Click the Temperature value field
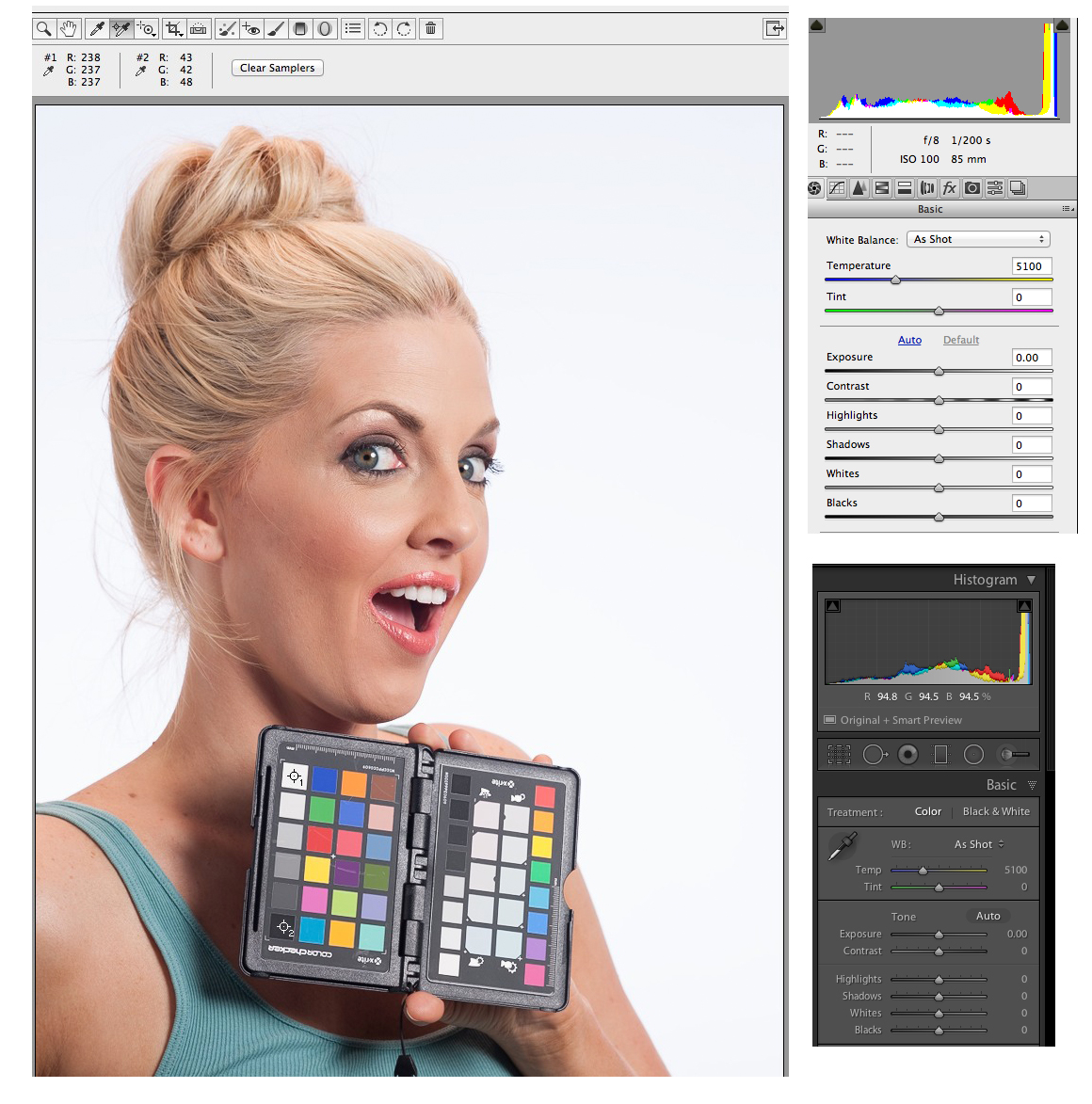 [x=1032, y=266]
